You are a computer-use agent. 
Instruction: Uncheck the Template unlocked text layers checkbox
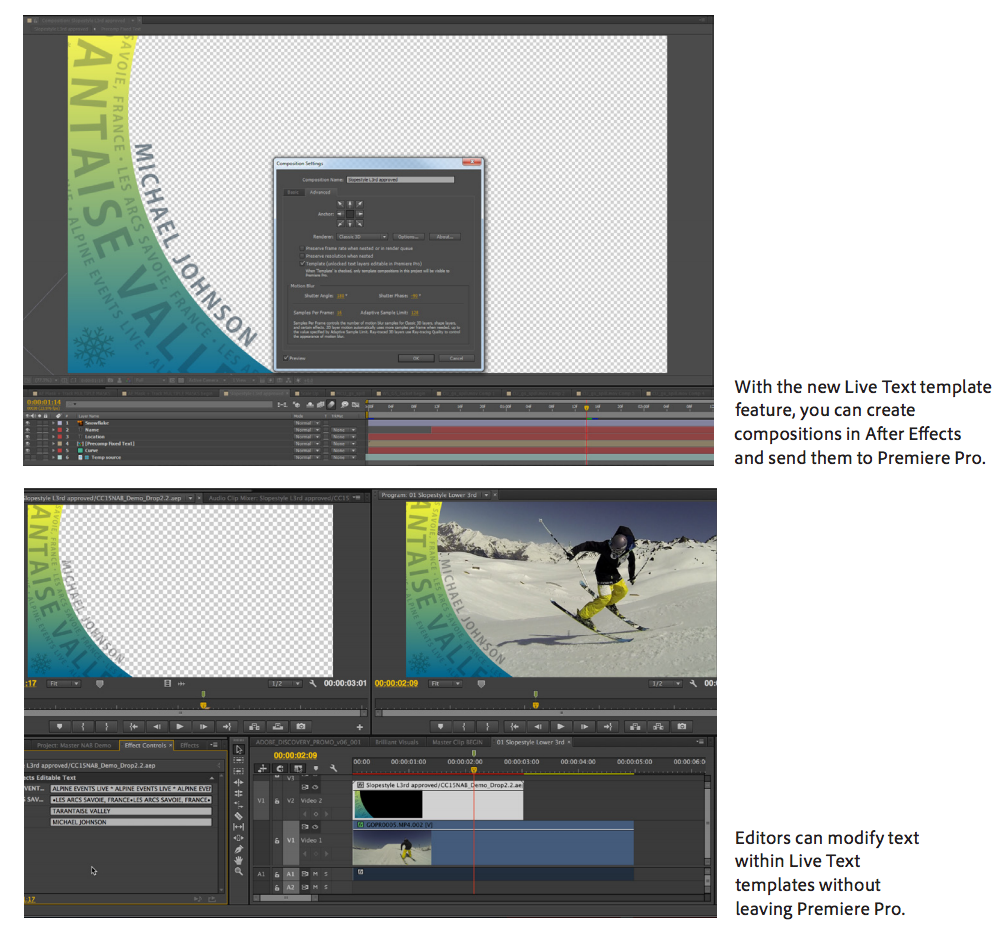[302, 263]
